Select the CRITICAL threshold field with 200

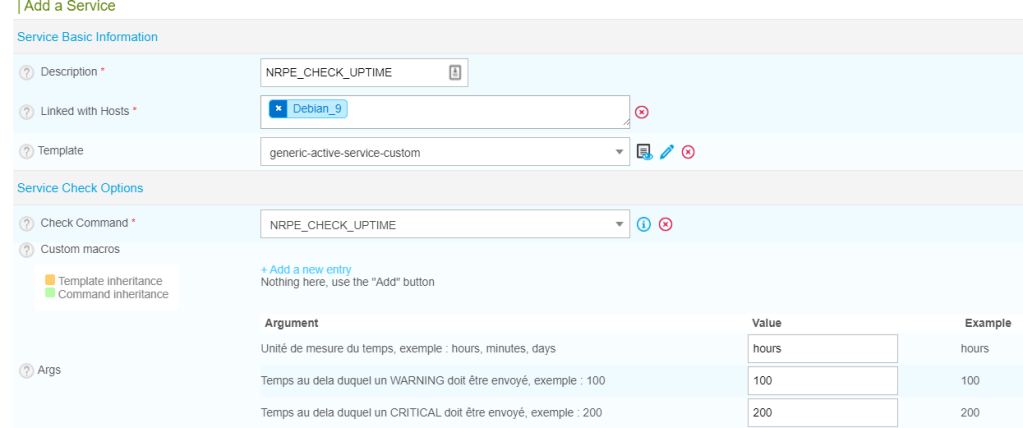(x=822, y=413)
